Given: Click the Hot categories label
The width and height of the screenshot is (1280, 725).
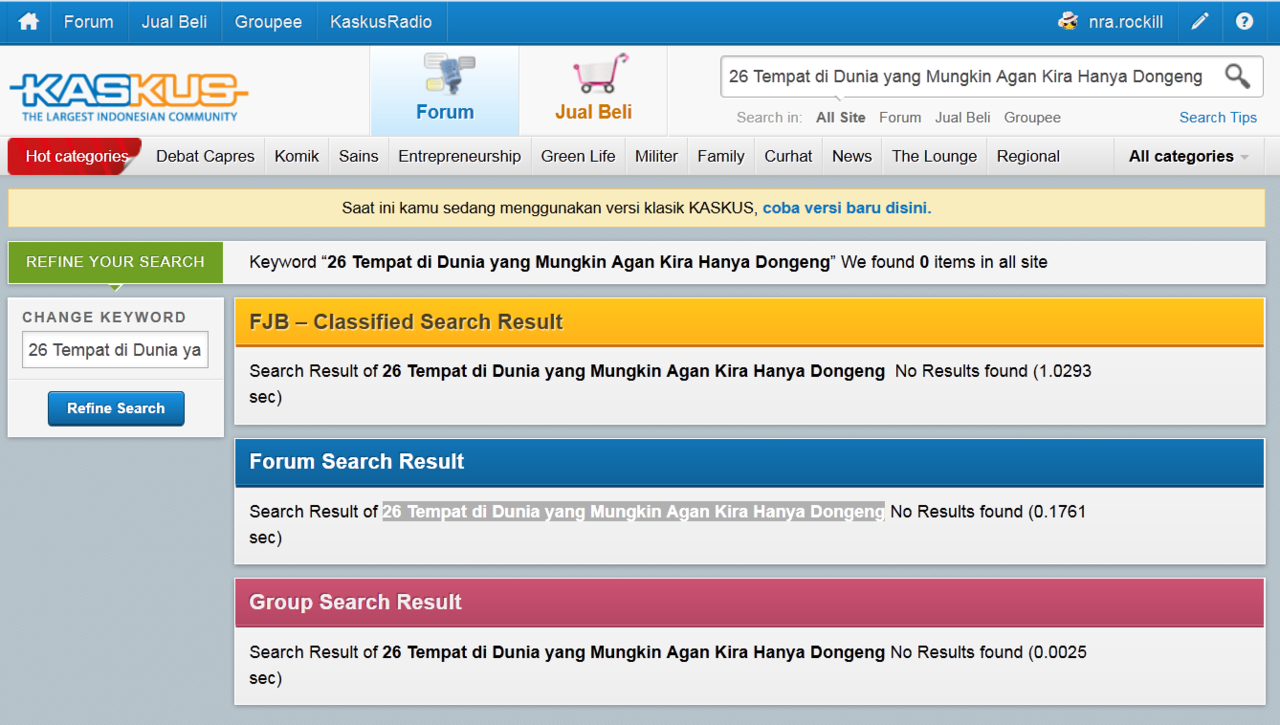Looking at the screenshot, I should [x=77, y=156].
